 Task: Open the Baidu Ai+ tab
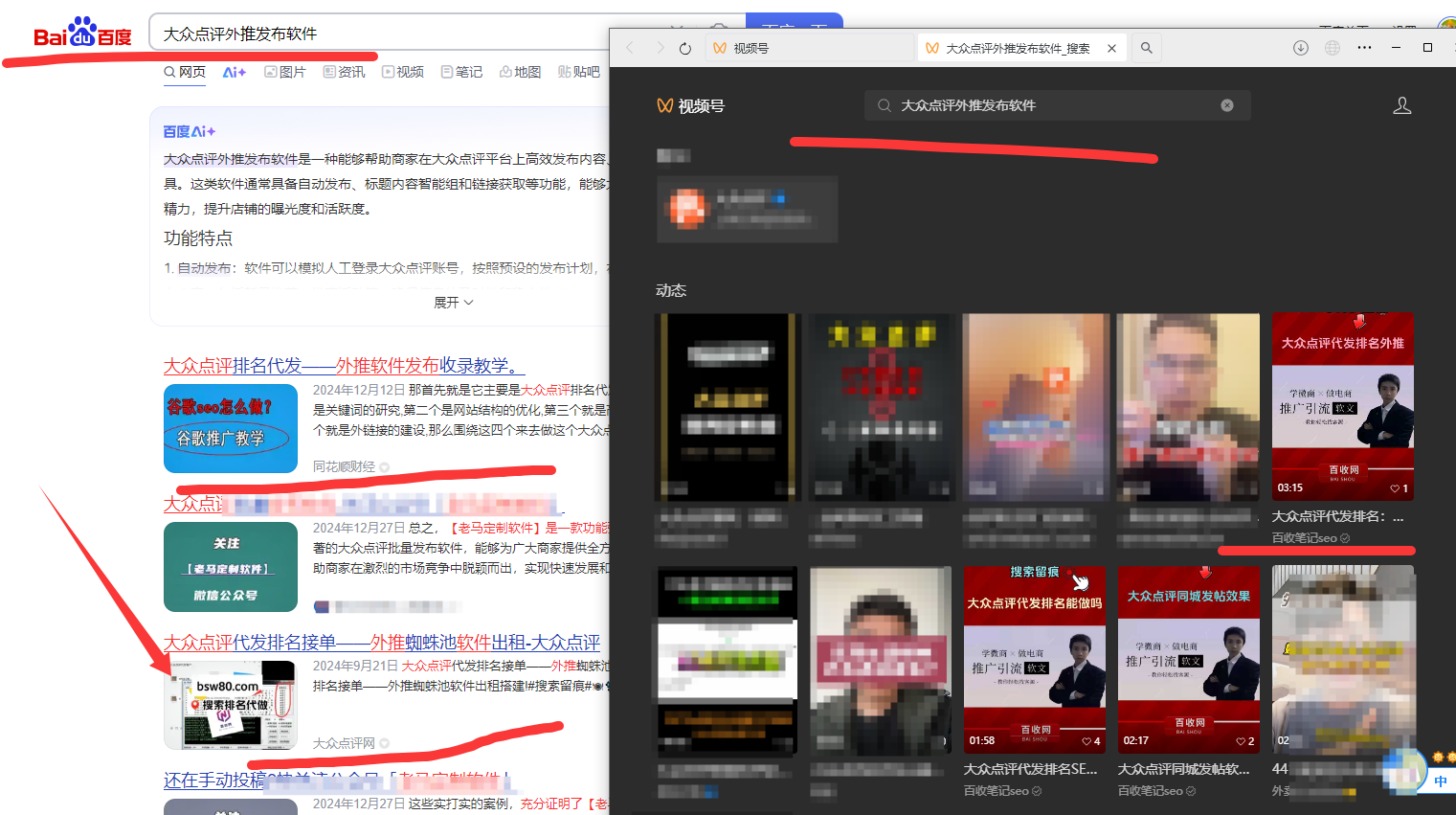pos(235,72)
